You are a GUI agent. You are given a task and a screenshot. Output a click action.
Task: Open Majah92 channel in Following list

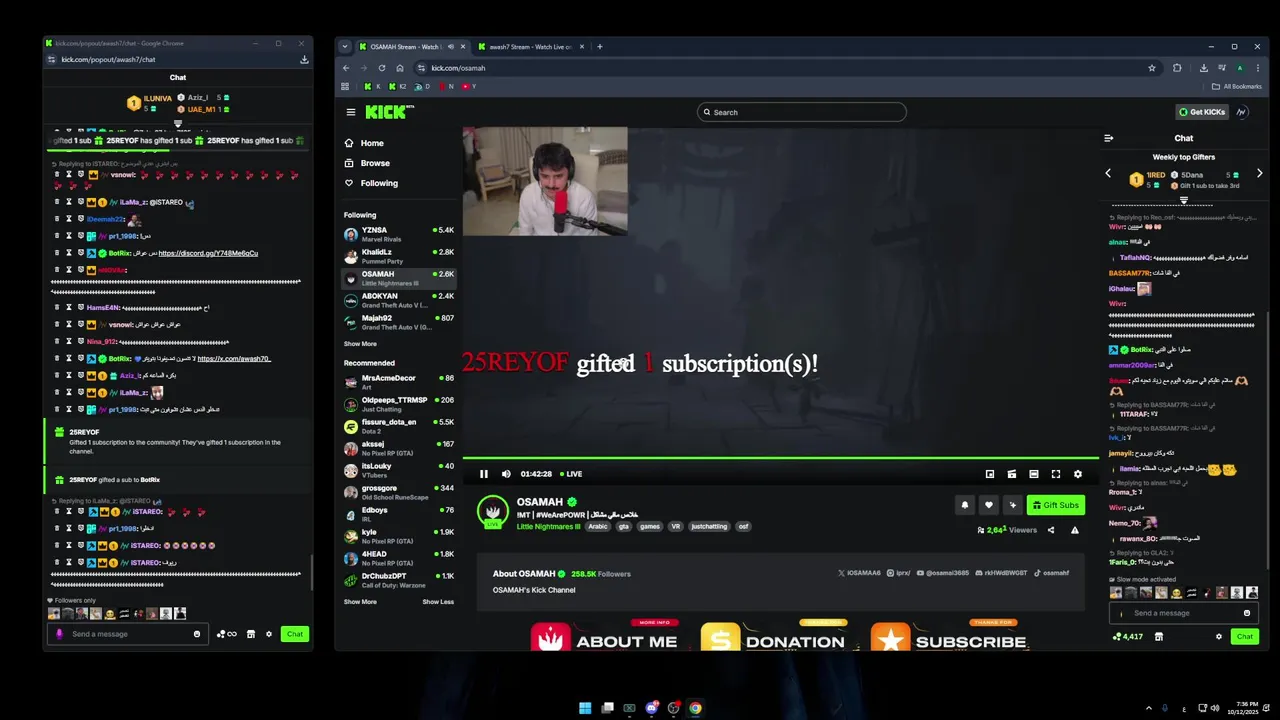pyautogui.click(x=399, y=322)
